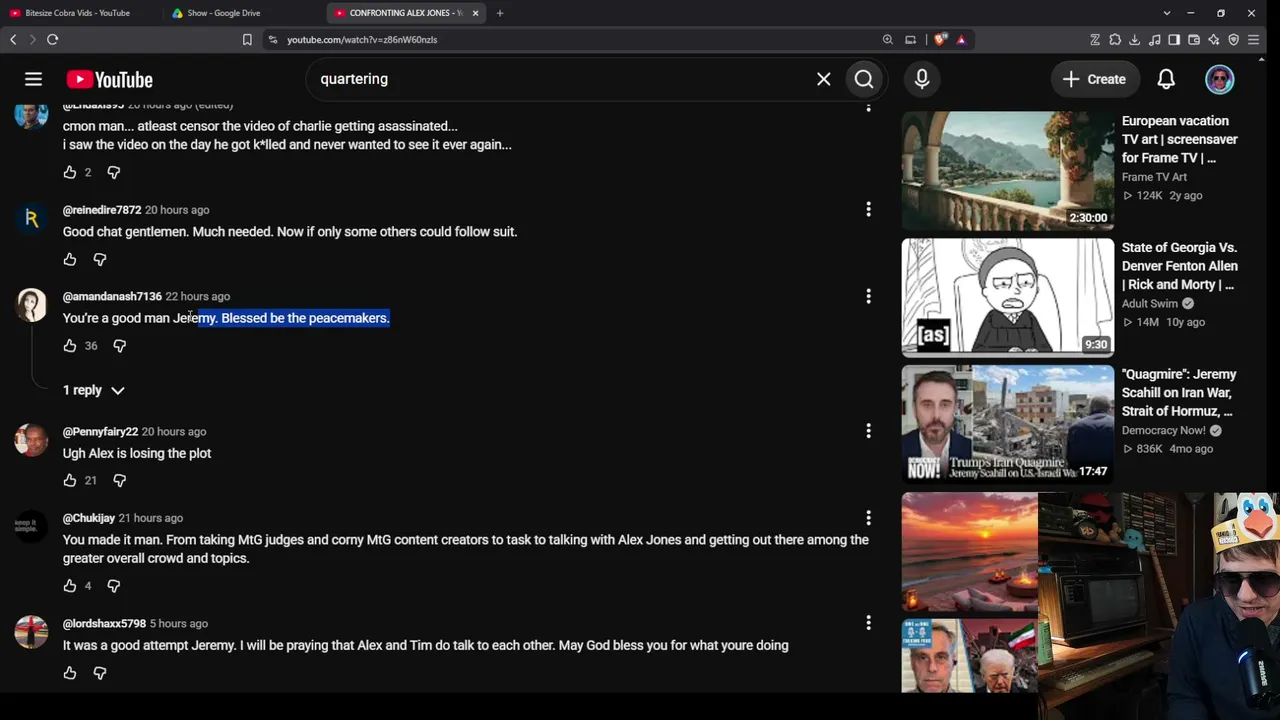This screenshot has height=720, width=1280.
Task: Click the Create button
Action: pyautogui.click(x=1094, y=79)
